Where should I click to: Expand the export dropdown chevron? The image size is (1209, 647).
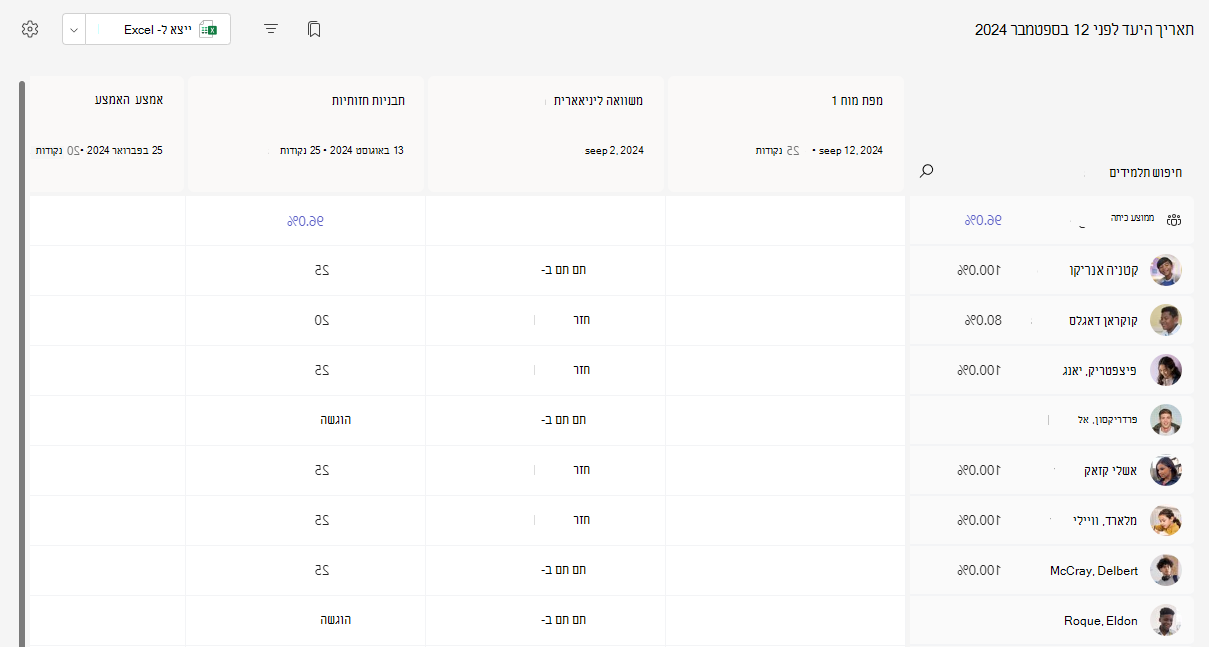[74, 29]
